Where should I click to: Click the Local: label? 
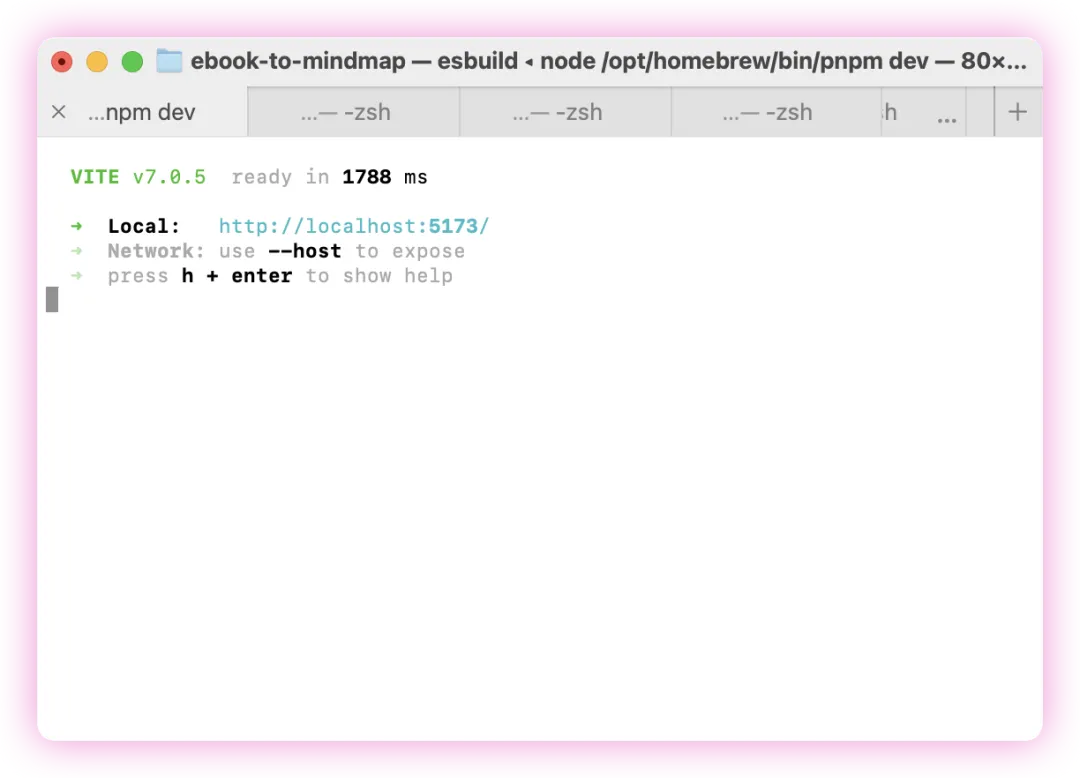(144, 226)
